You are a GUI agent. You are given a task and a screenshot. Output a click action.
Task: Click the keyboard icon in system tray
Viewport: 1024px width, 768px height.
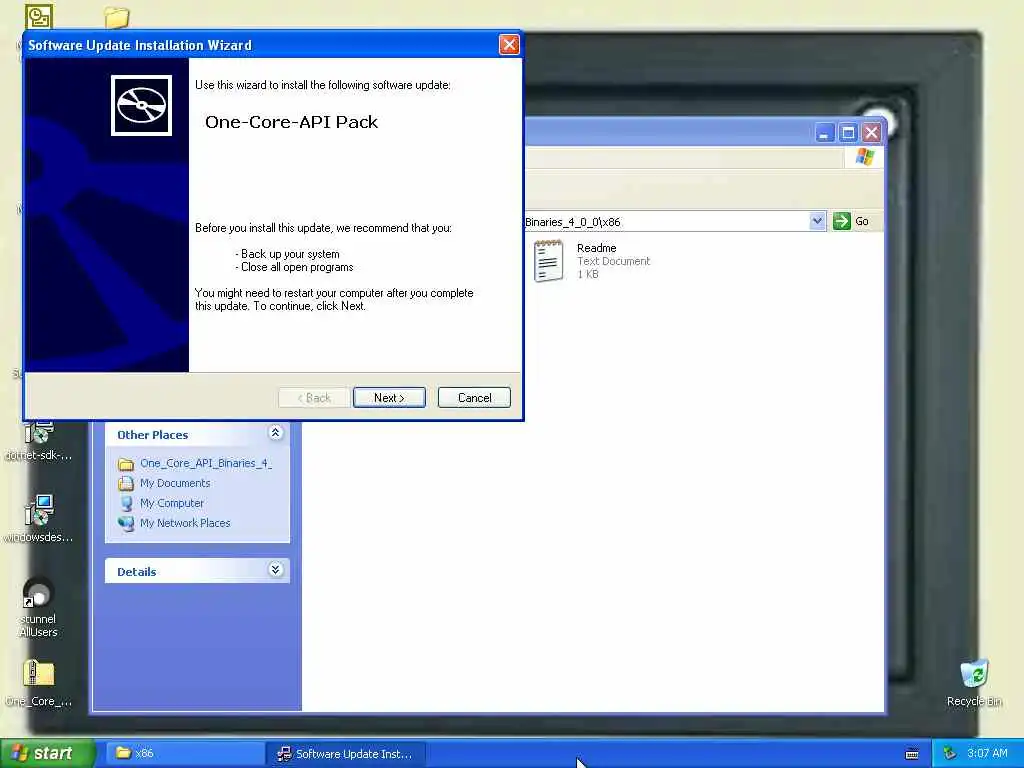pyautogui.click(x=912, y=754)
